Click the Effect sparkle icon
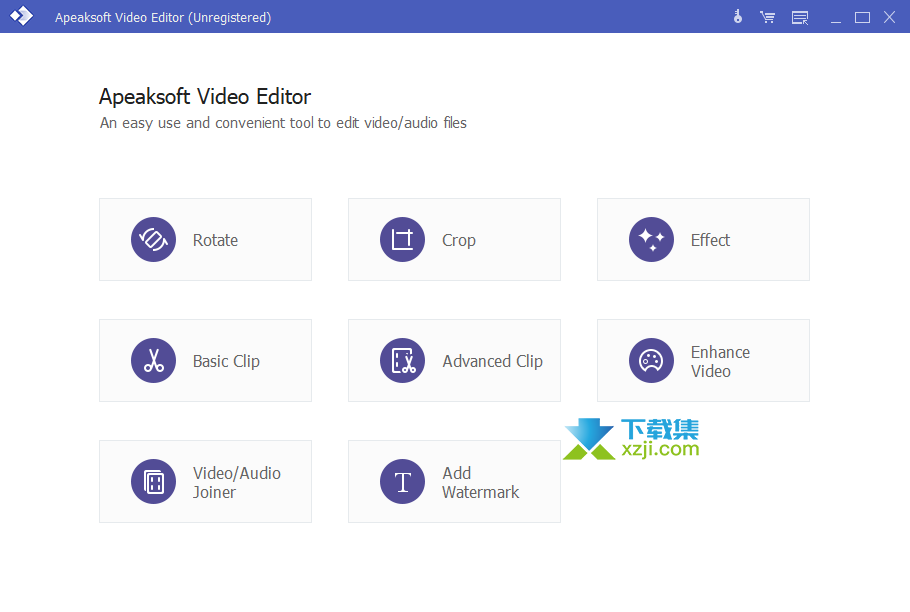The height and width of the screenshot is (612, 910). [651, 240]
